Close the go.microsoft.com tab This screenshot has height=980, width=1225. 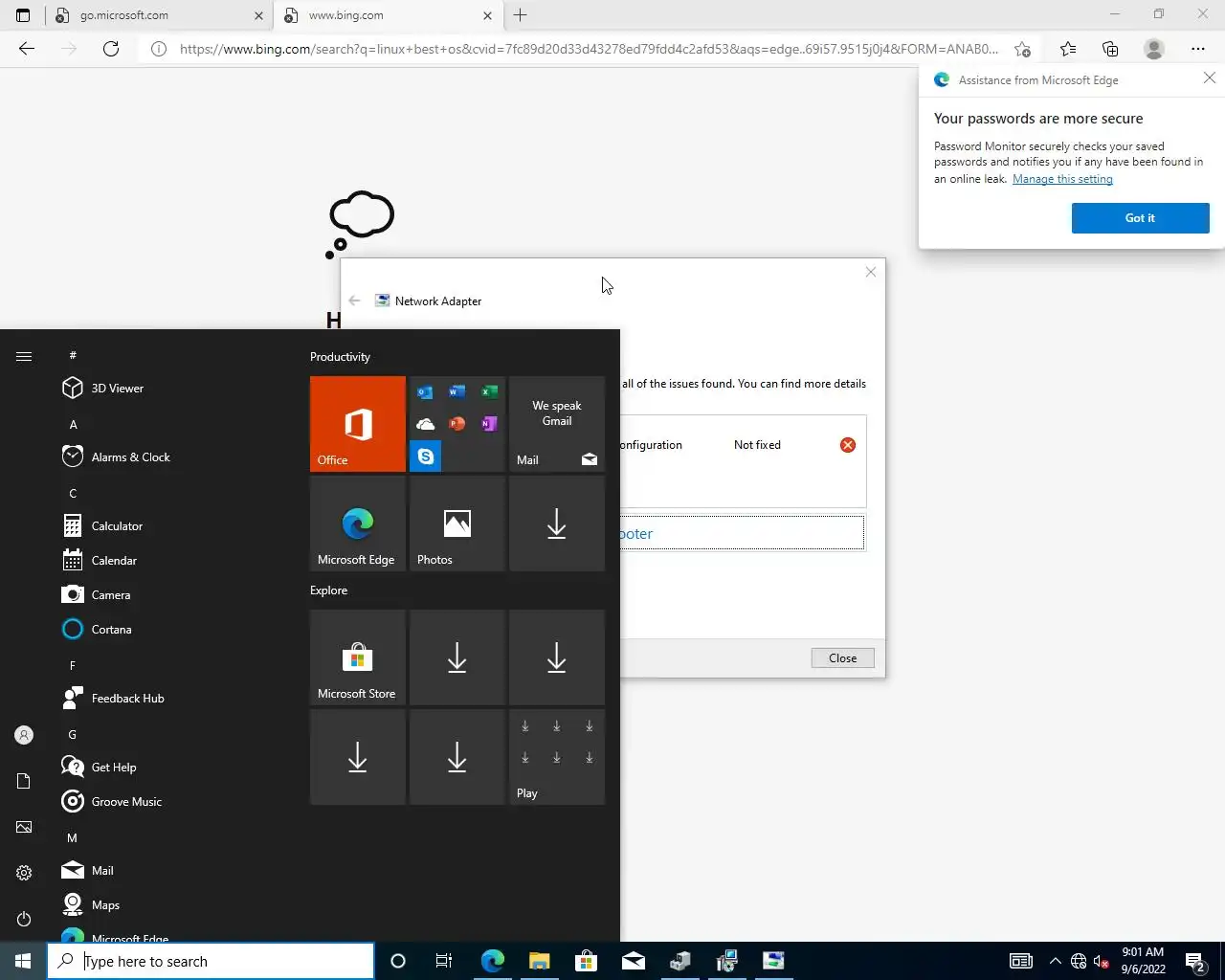(x=258, y=15)
